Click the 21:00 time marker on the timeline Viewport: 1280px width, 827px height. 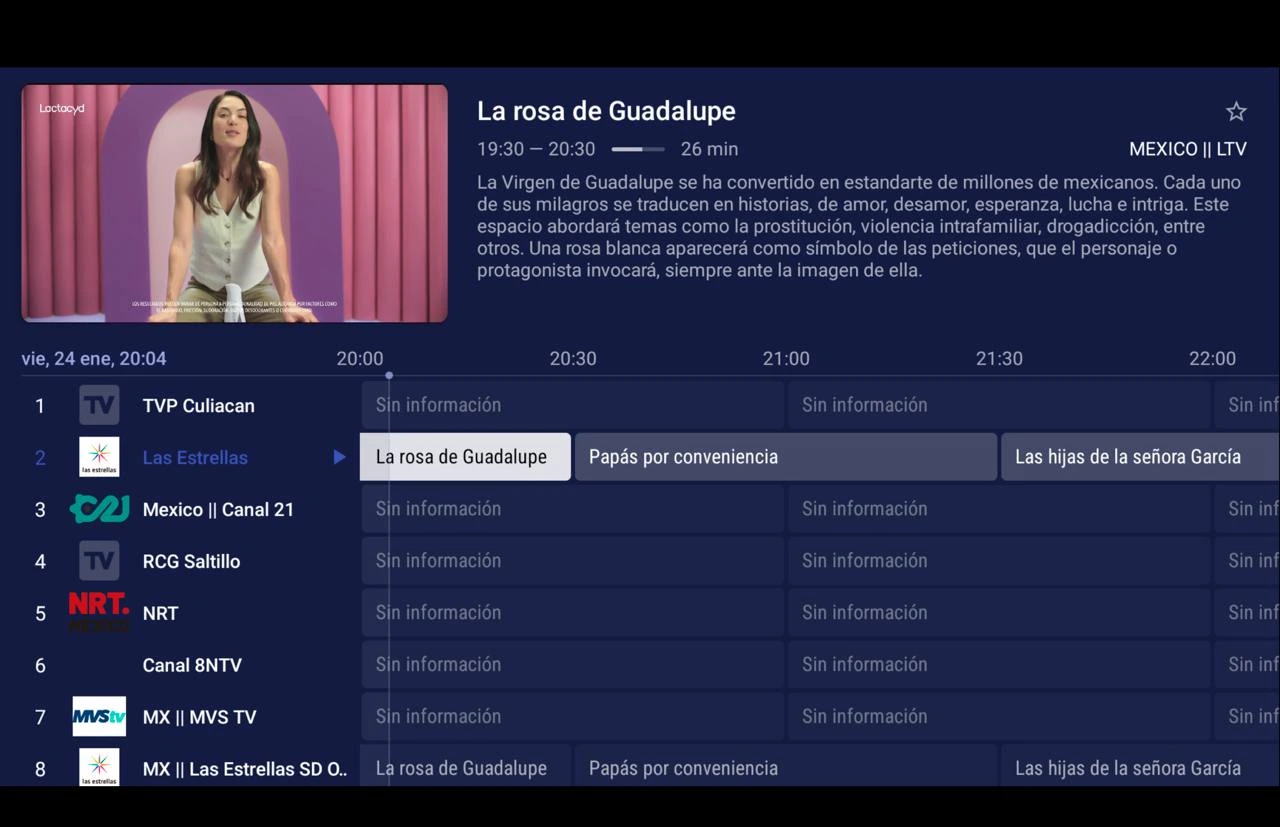coord(786,358)
